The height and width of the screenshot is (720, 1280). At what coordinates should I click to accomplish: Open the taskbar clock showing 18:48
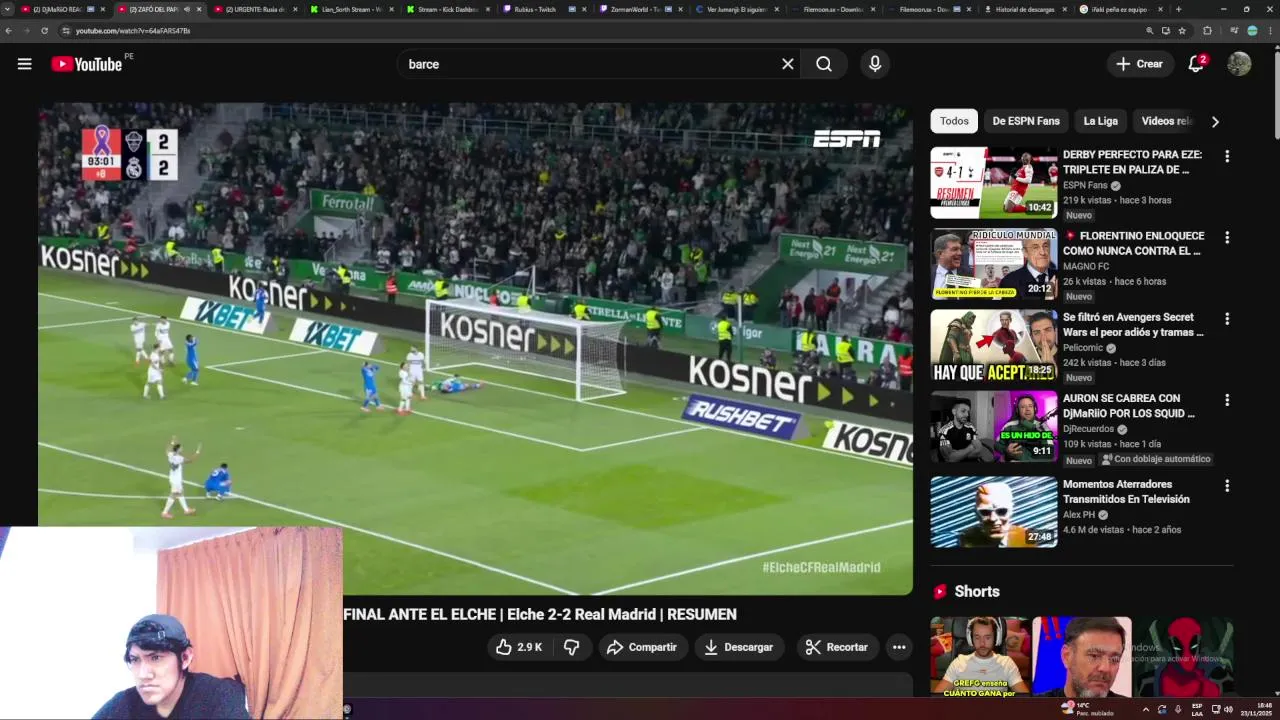[x=1257, y=709]
